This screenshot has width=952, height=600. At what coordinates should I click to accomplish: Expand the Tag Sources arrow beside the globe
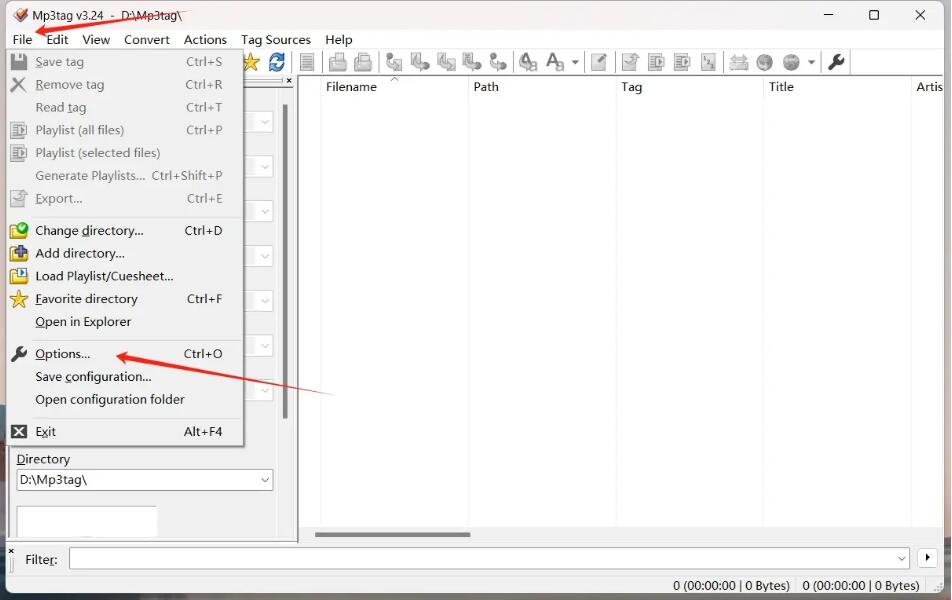pos(811,62)
